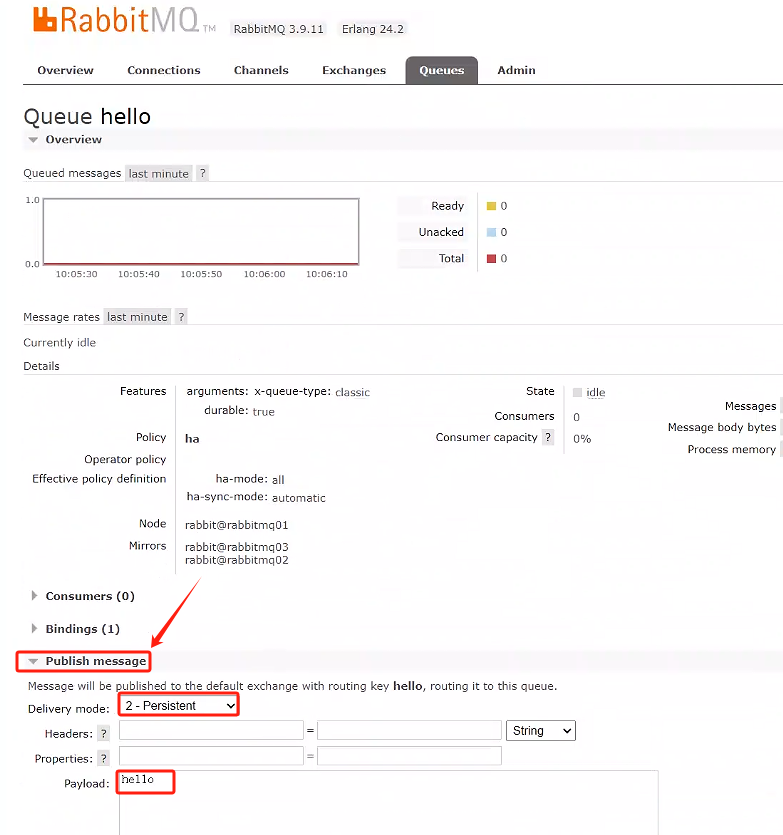Expand the Bindings (1) section
Image resolution: width=783 pixels, height=835 pixels.
pos(76,629)
